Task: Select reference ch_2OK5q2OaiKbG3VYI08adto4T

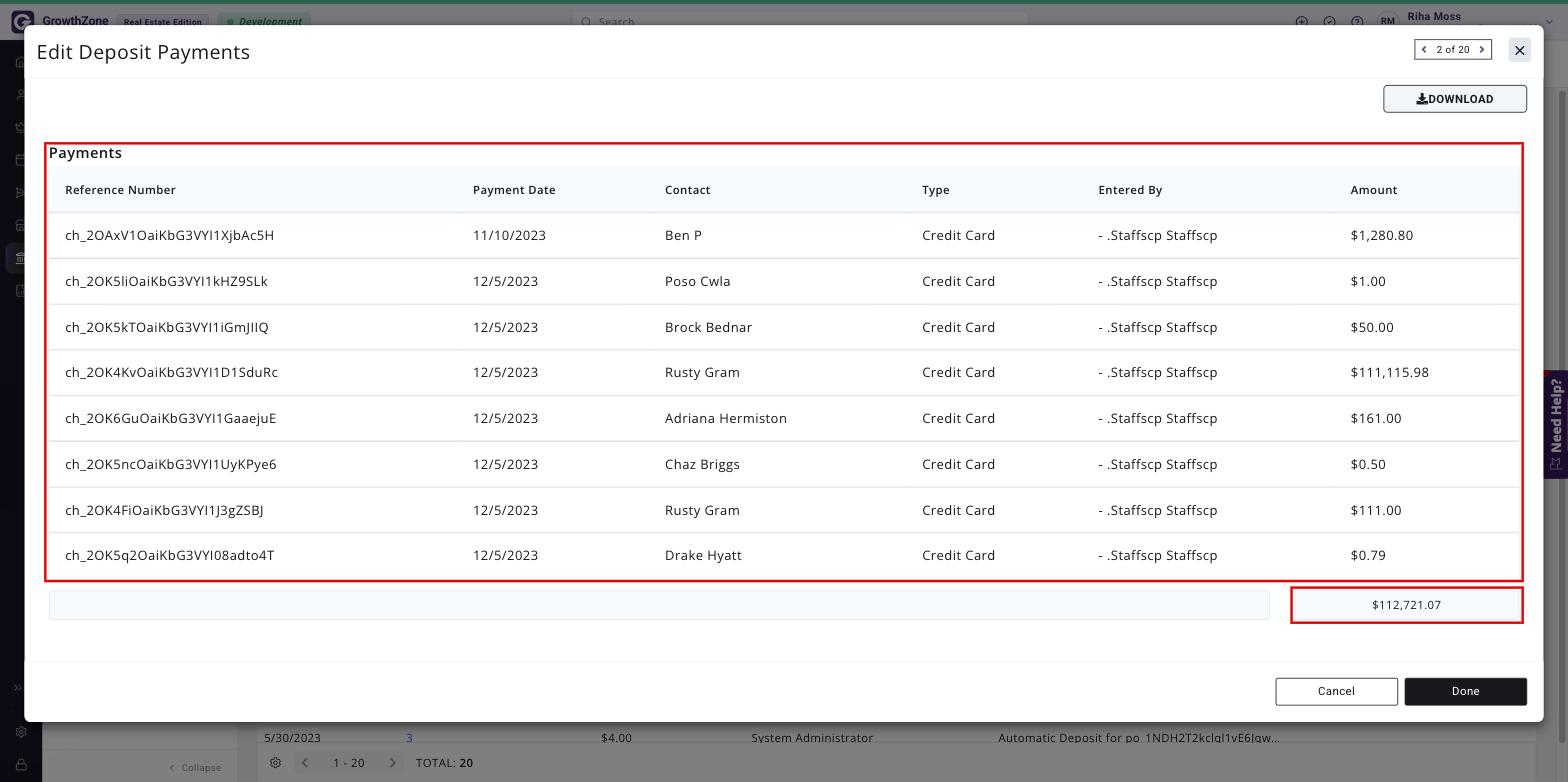Action: [169, 556]
